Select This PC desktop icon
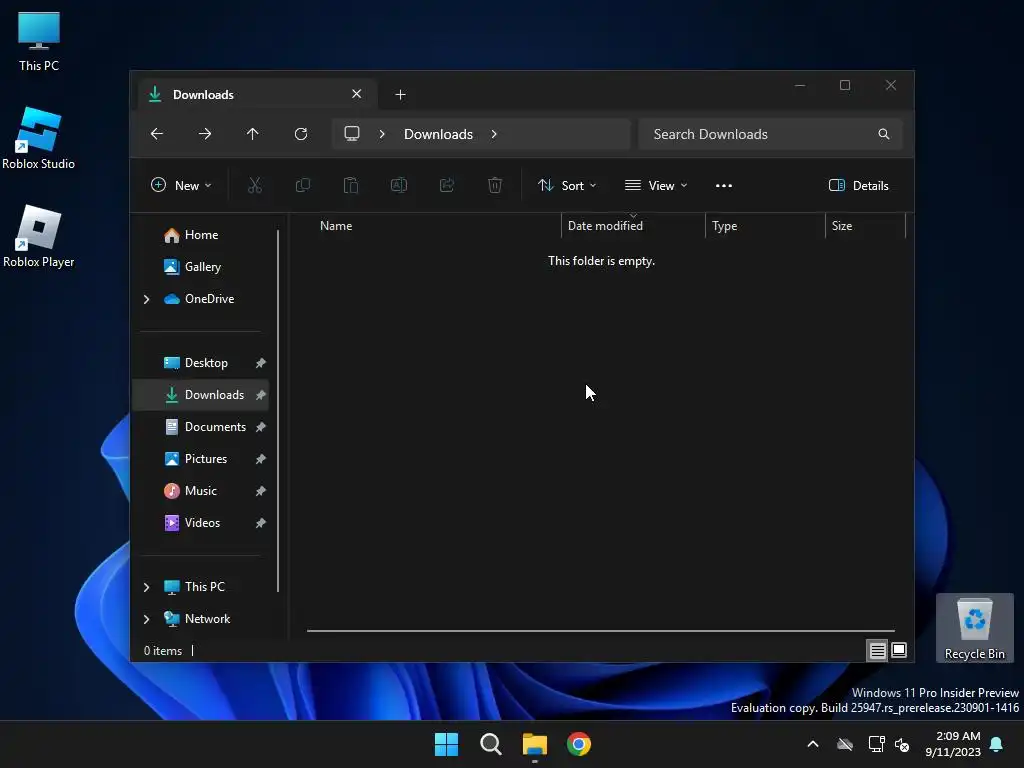Screen dimensions: 1024x768 coord(39,42)
